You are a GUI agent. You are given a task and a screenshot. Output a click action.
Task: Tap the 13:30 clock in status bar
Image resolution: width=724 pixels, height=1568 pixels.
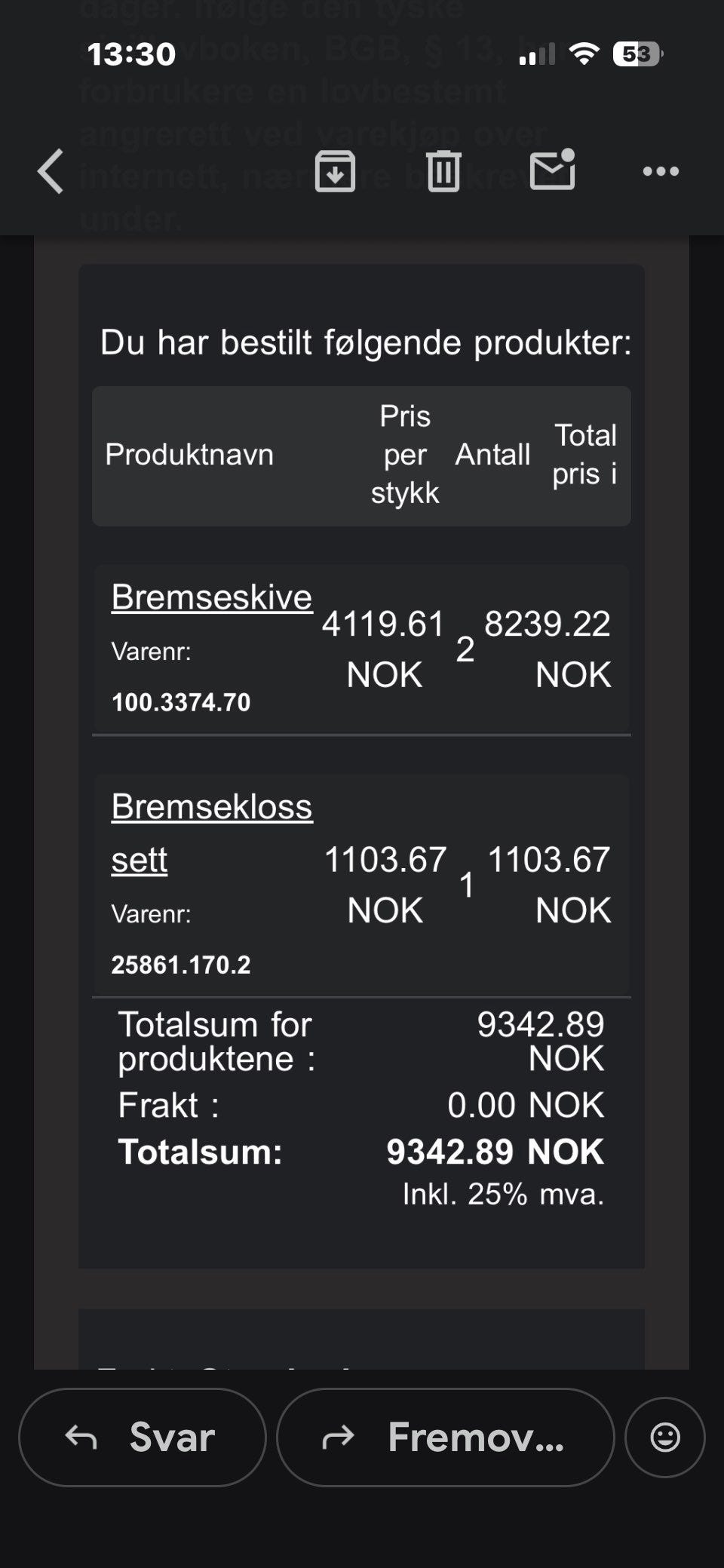(x=131, y=54)
